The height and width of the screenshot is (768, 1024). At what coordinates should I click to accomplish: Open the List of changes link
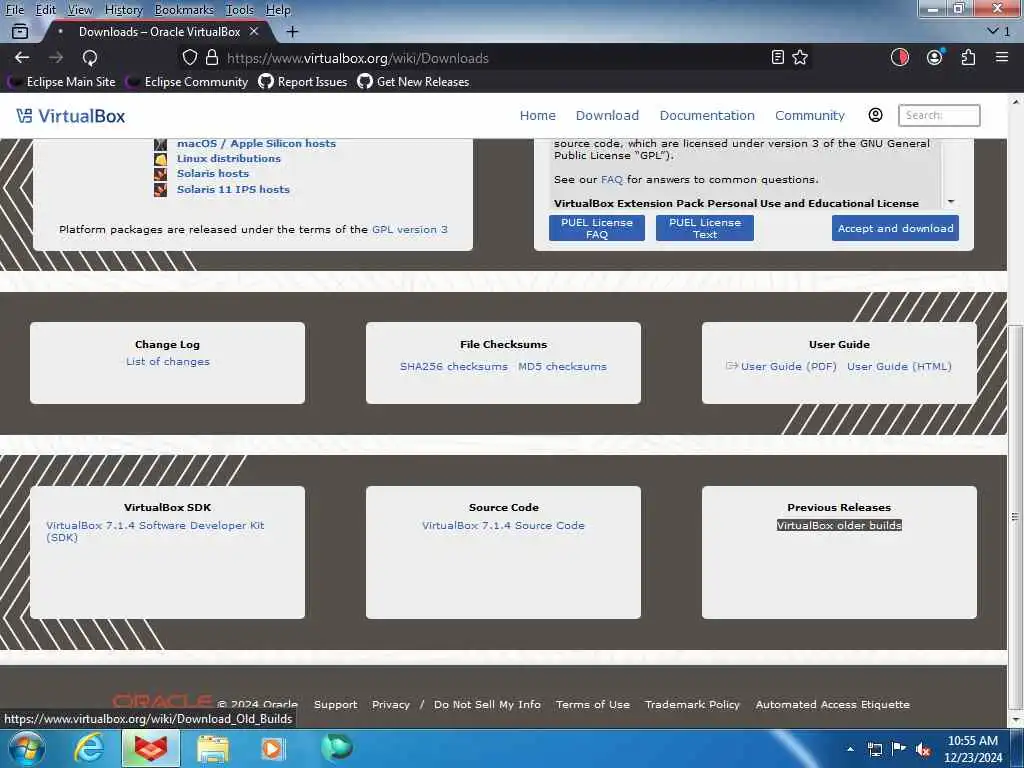click(168, 361)
